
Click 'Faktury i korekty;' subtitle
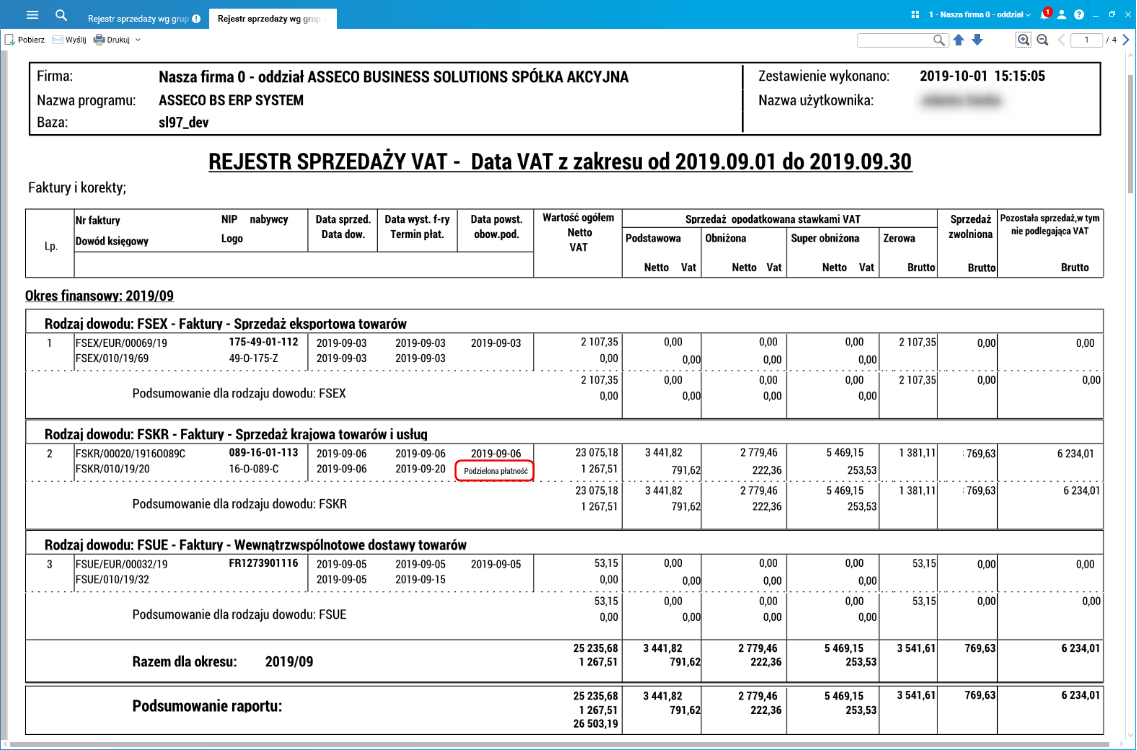point(77,188)
